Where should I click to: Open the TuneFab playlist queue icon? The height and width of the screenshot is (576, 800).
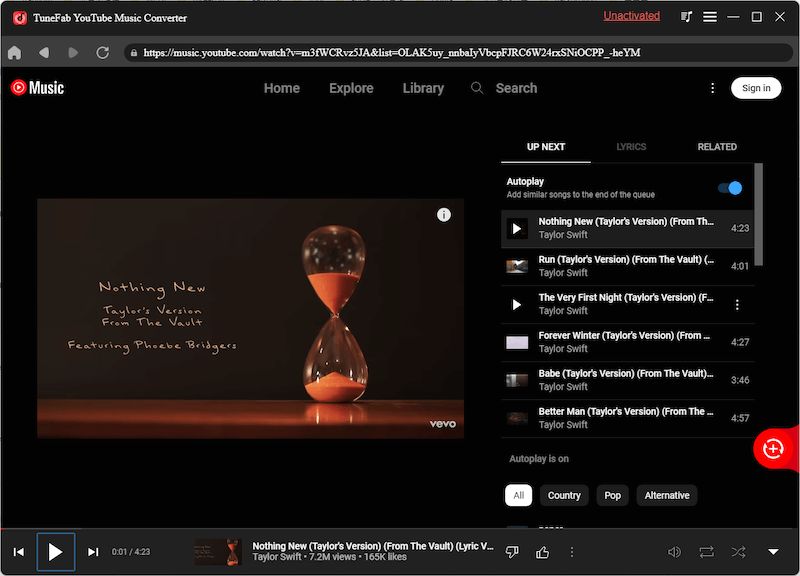[686, 17]
